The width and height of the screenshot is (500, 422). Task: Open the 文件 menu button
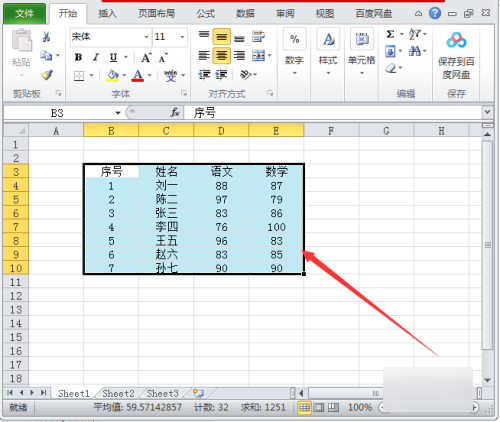click(x=24, y=14)
